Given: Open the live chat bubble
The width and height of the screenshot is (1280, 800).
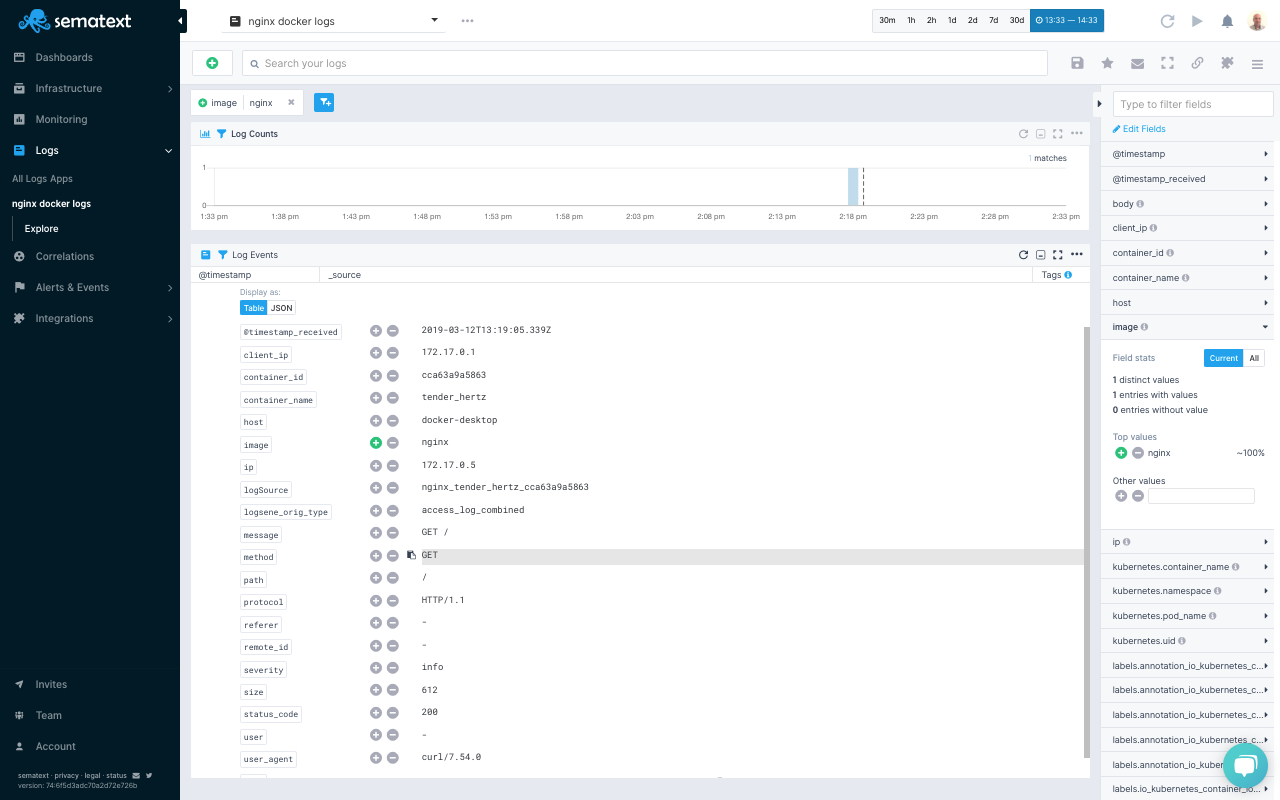Looking at the screenshot, I should pos(1245,766).
